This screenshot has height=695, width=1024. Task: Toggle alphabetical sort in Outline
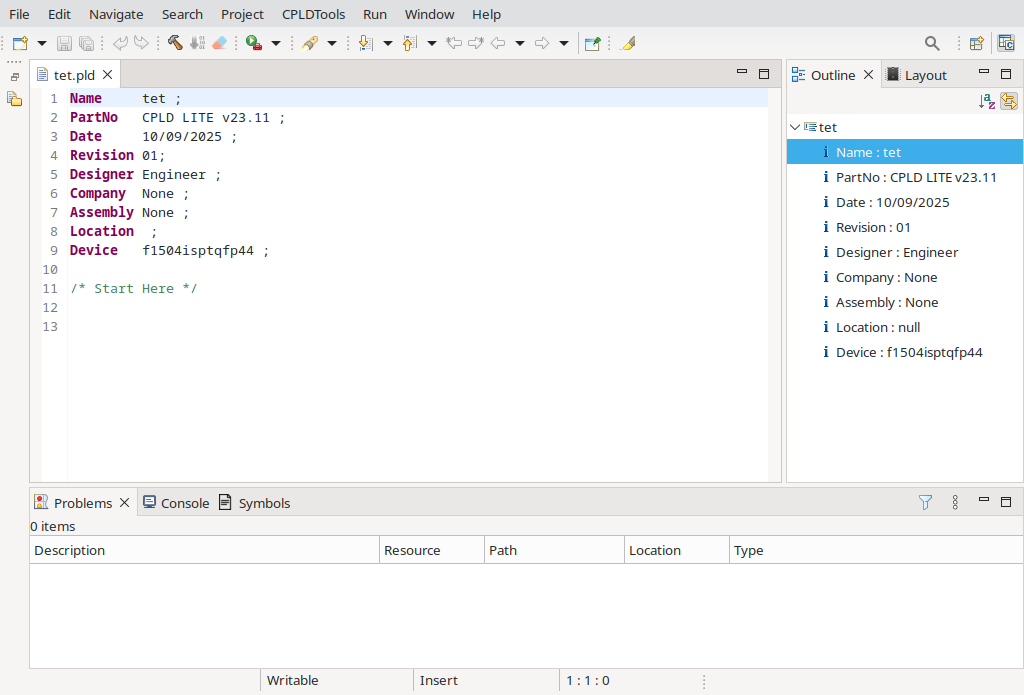coord(987,101)
